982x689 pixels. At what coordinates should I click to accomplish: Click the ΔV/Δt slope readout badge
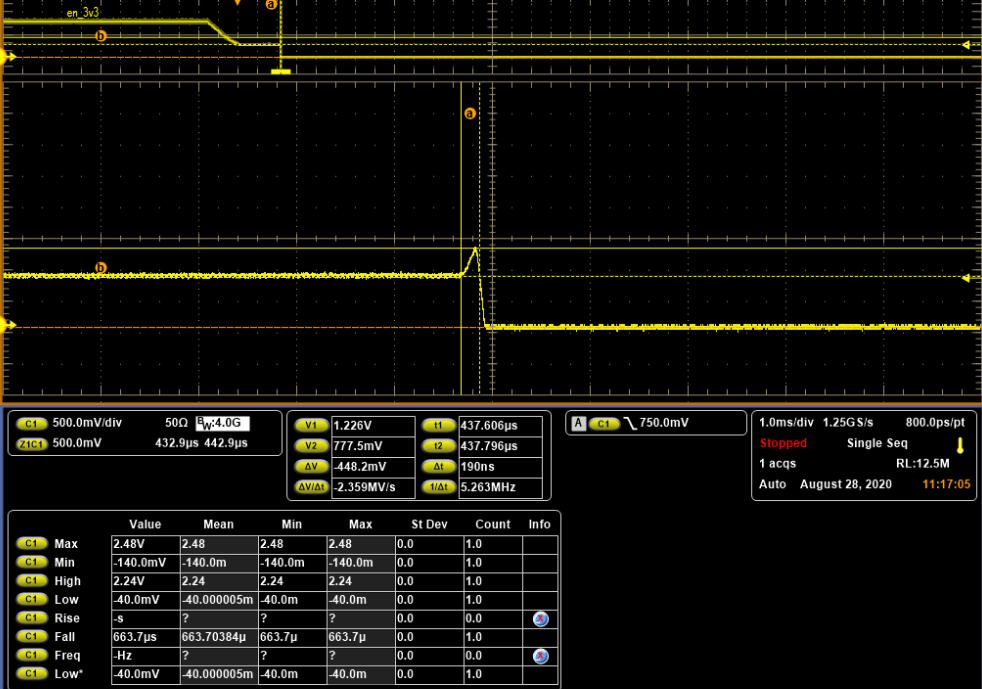click(x=312, y=487)
